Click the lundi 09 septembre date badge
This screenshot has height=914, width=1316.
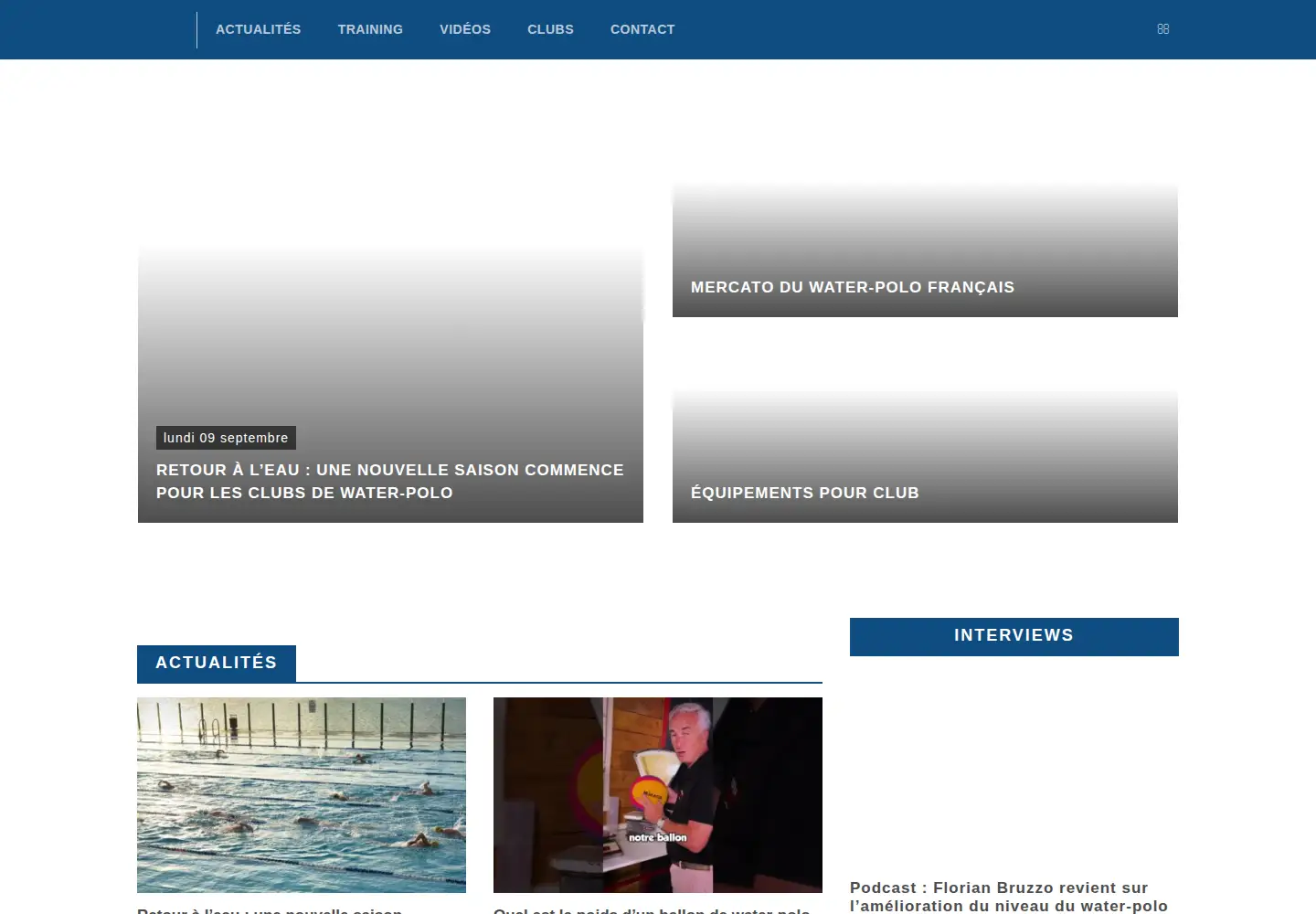tap(226, 438)
